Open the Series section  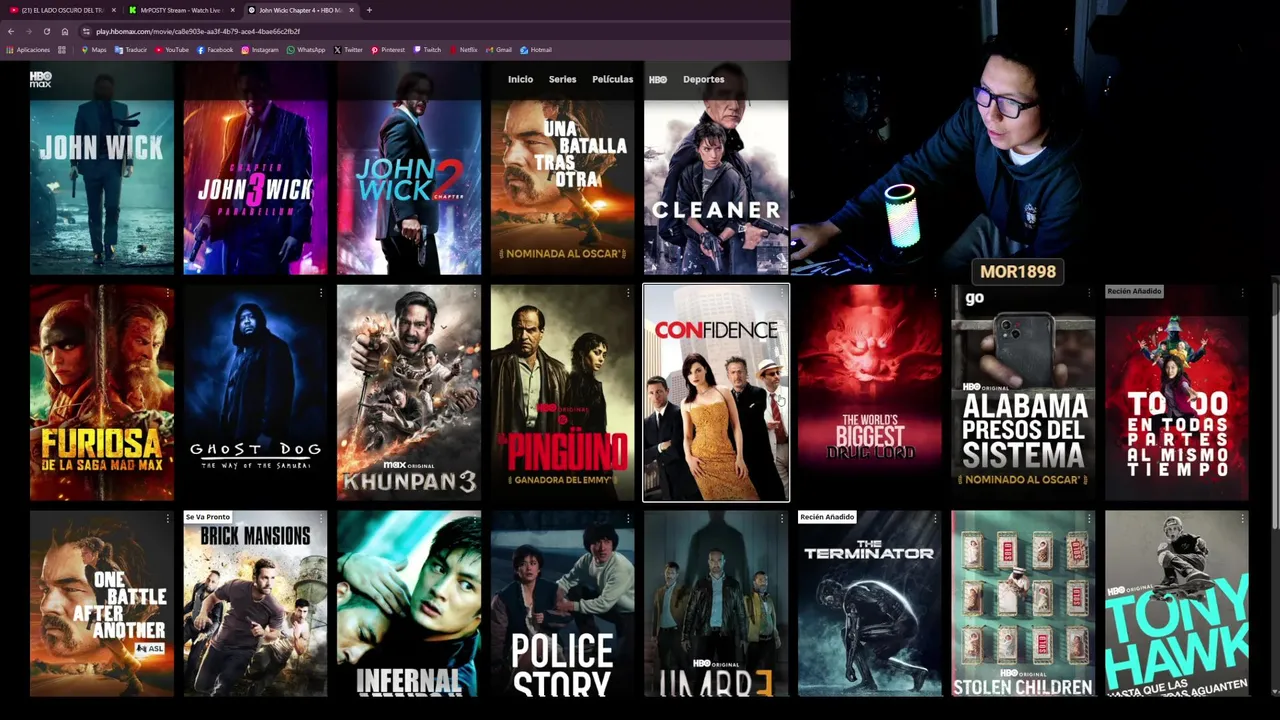click(x=562, y=79)
